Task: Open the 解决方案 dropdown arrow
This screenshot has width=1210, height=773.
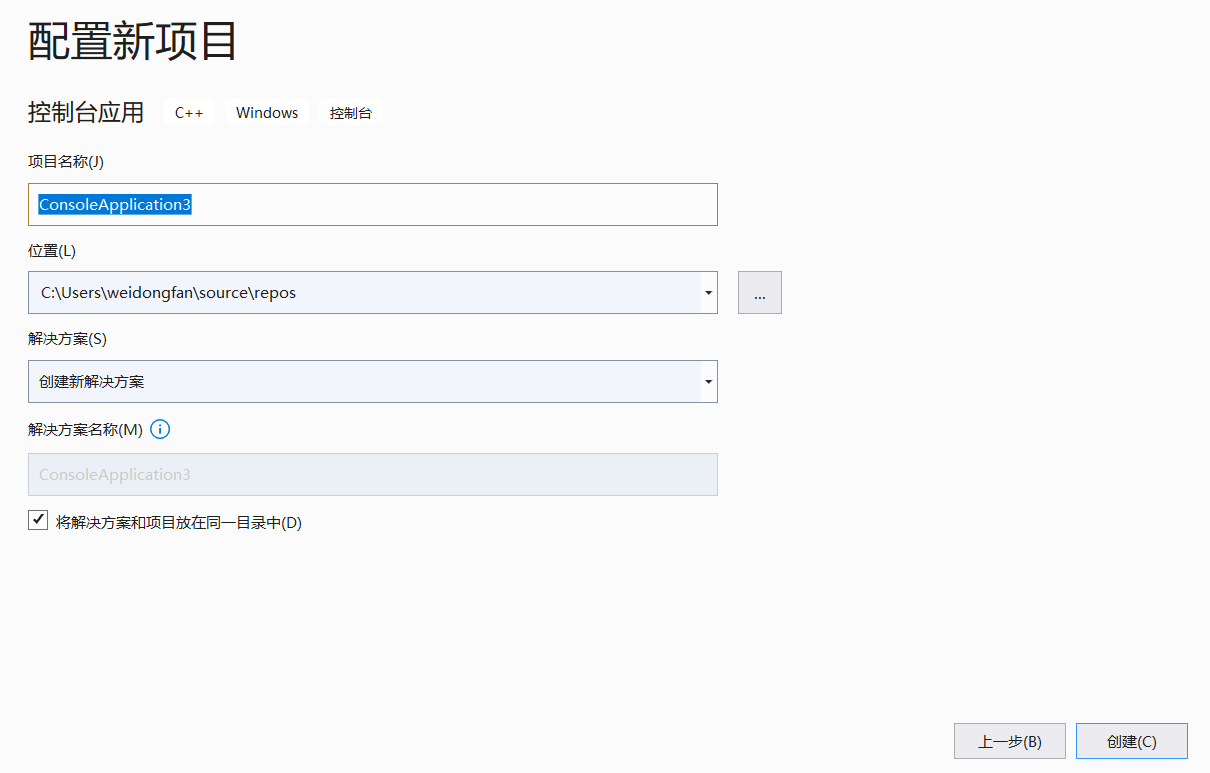Action: tap(708, 381)
